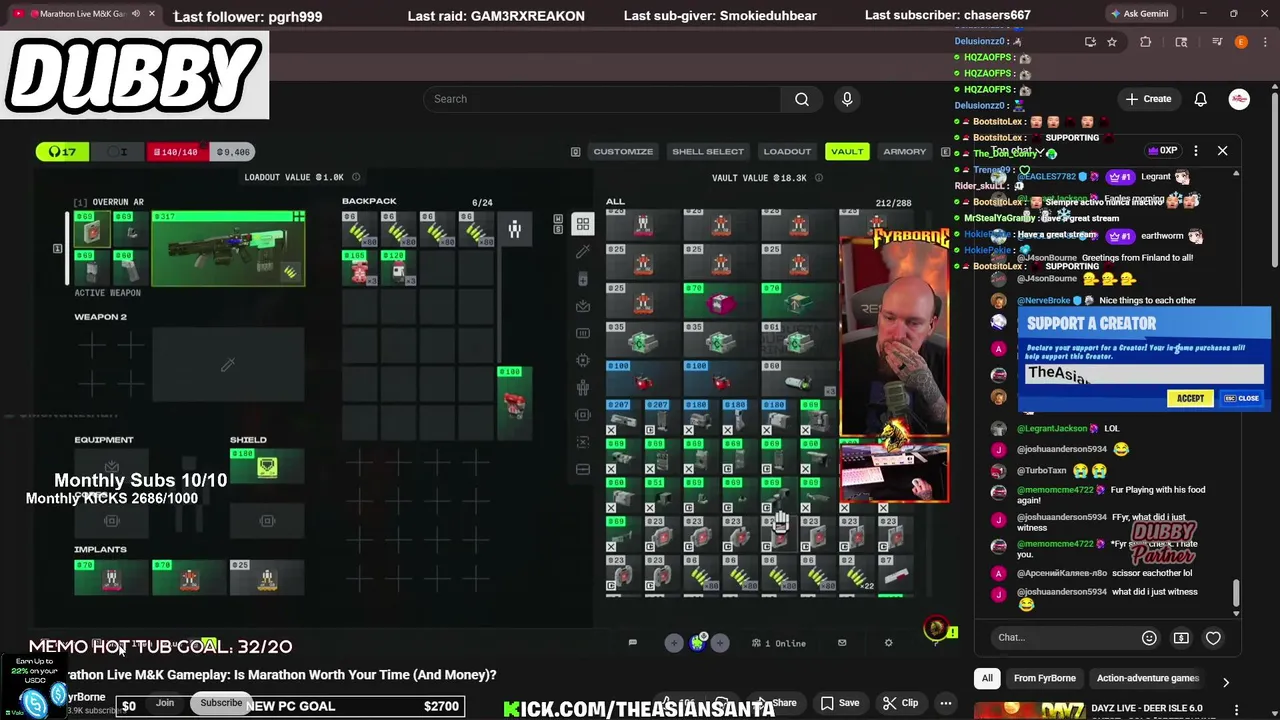Select the shield item in loadout
The width and height of the screenshot is (1280, 720).
(267, 466)
